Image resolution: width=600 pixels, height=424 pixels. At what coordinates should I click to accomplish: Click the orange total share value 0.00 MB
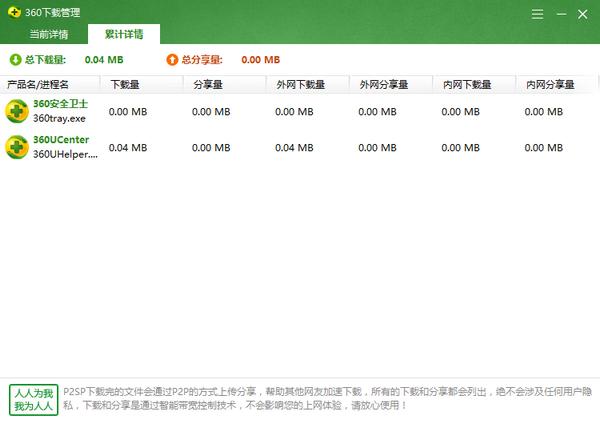coord(261,60)
